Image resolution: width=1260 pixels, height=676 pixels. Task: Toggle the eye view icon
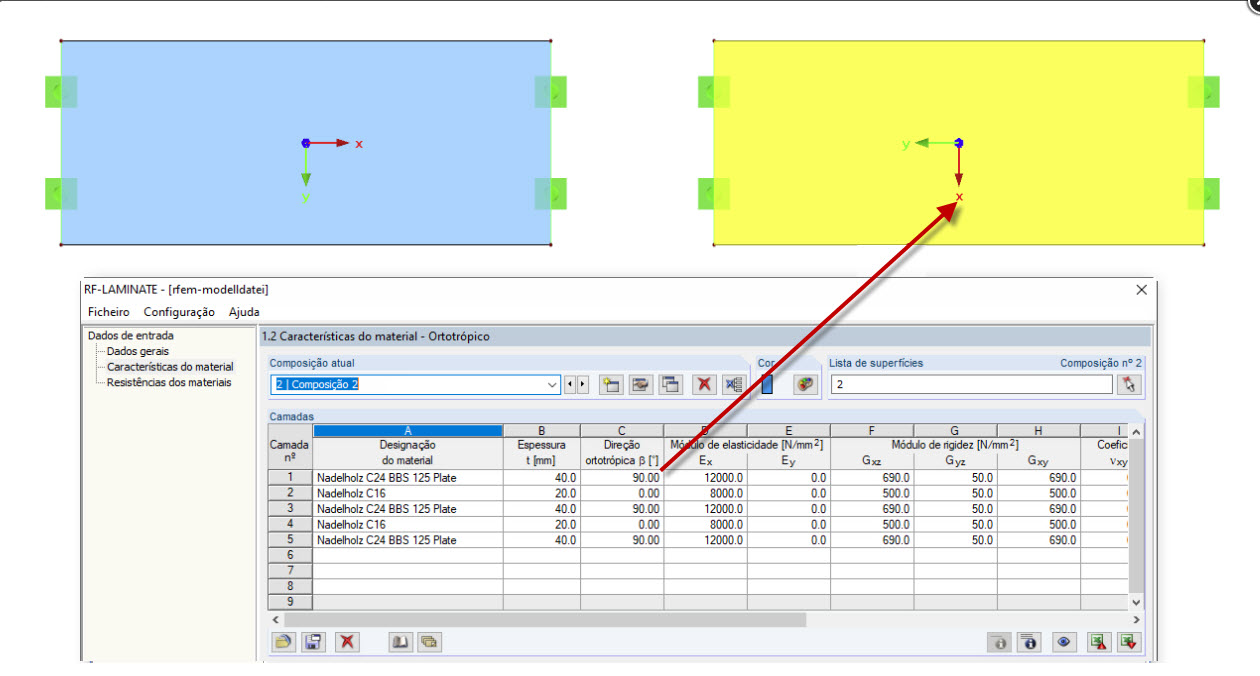click(1064, 642)
